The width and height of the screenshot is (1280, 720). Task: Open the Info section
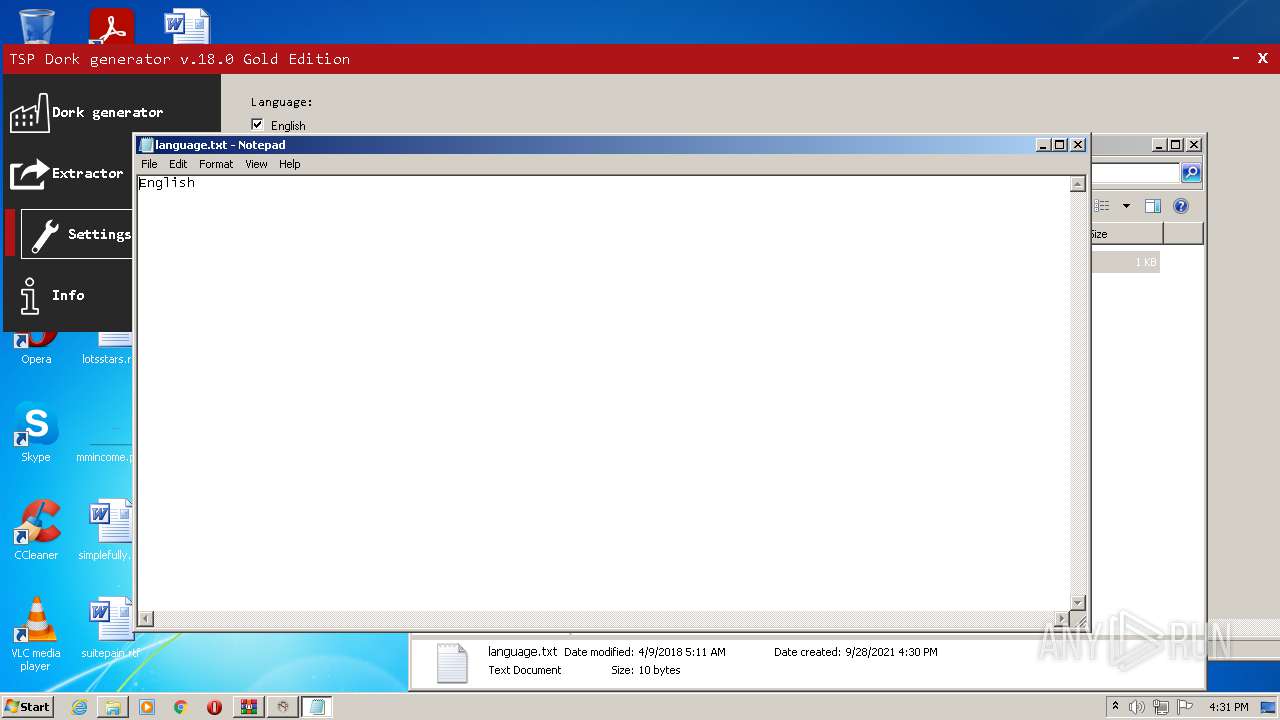68,295
